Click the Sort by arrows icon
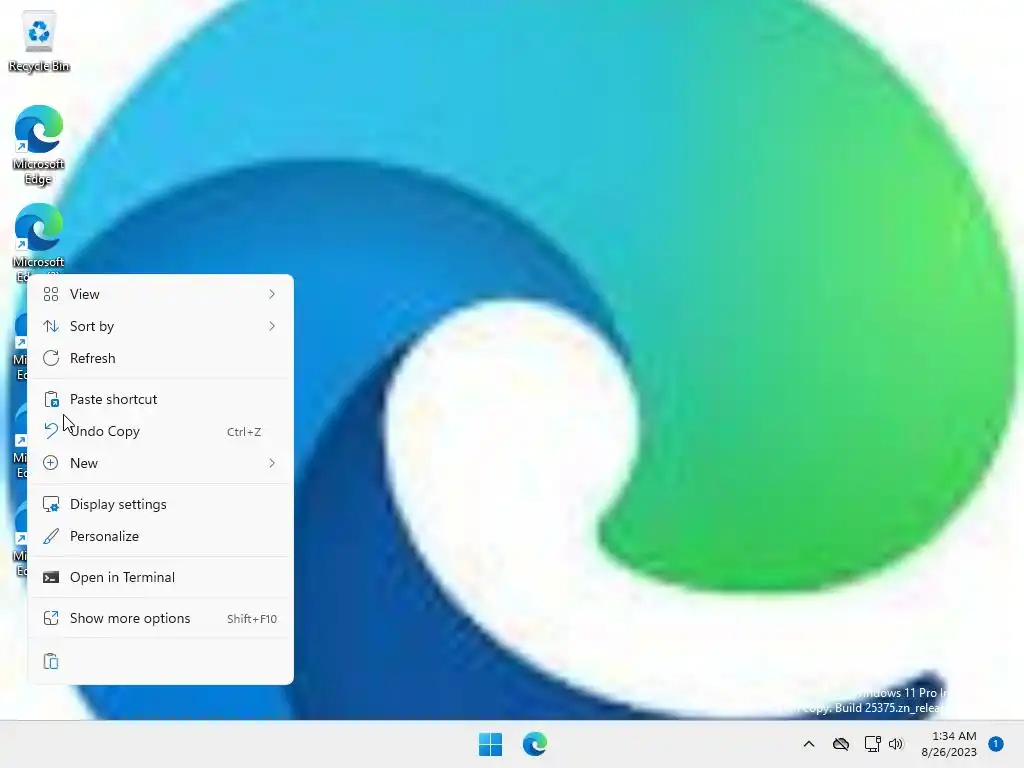1024x768 pixels. 51,326
